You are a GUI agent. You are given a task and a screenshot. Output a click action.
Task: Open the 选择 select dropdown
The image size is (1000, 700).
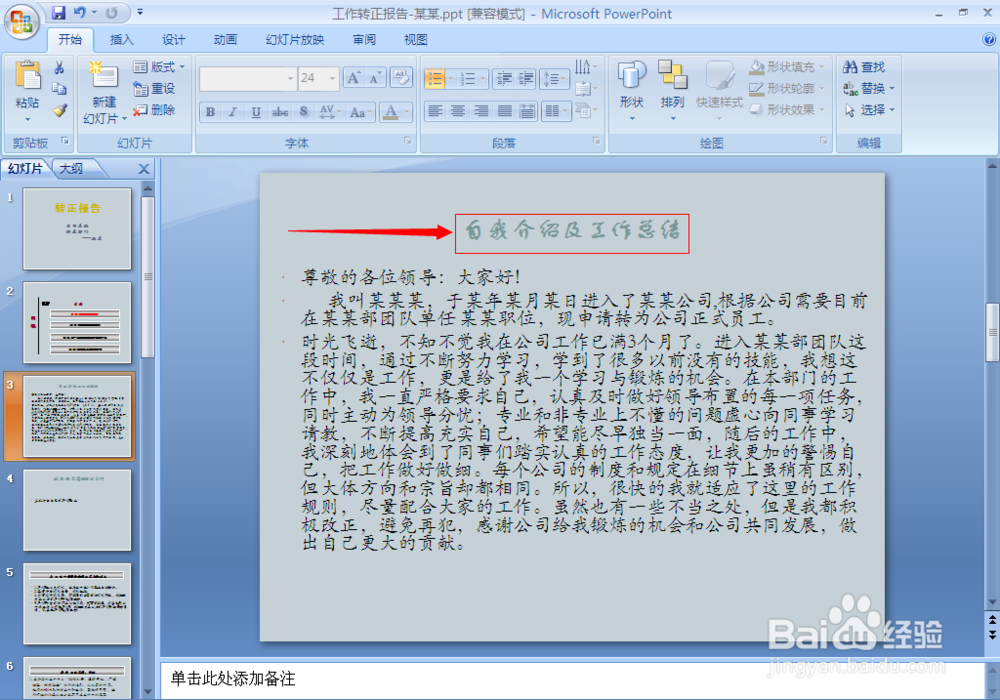pyautogui.click(x=869, y=110)
